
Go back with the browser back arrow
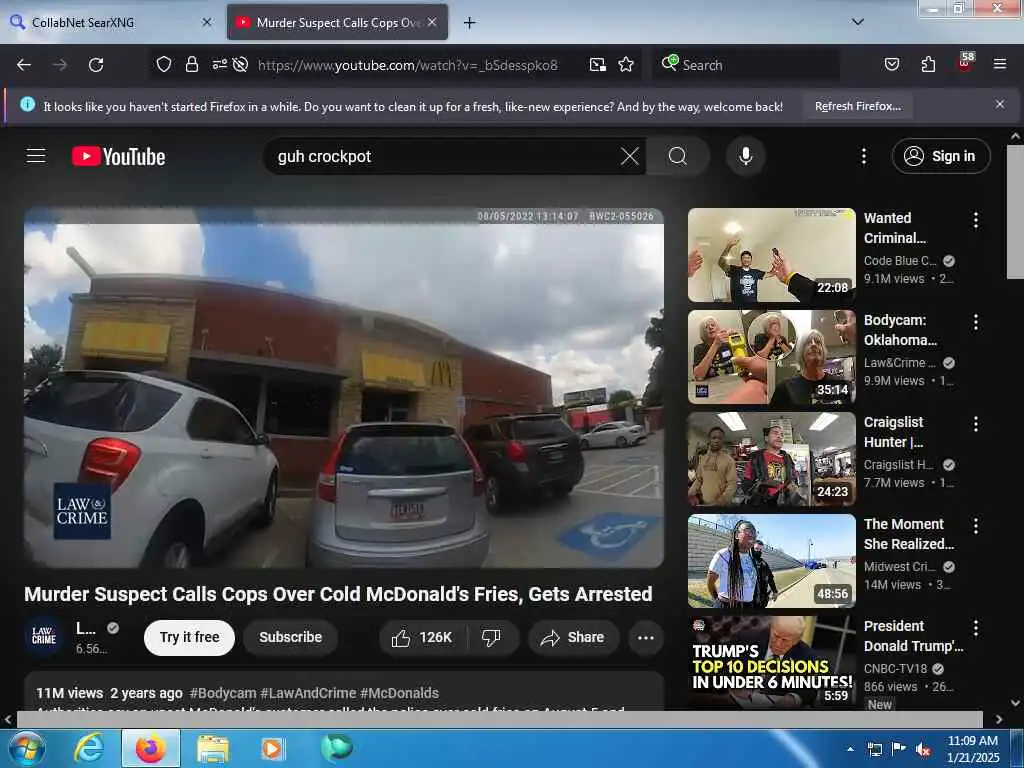coord(24,65)
